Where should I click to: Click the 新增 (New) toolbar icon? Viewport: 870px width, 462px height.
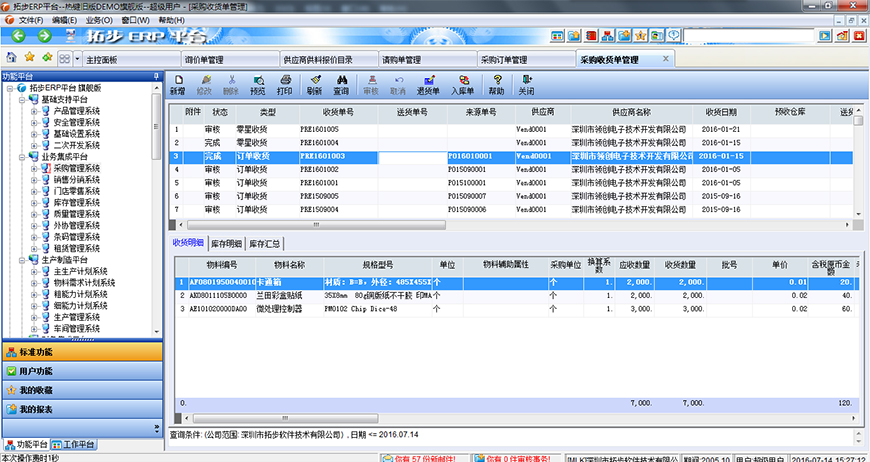177,84
